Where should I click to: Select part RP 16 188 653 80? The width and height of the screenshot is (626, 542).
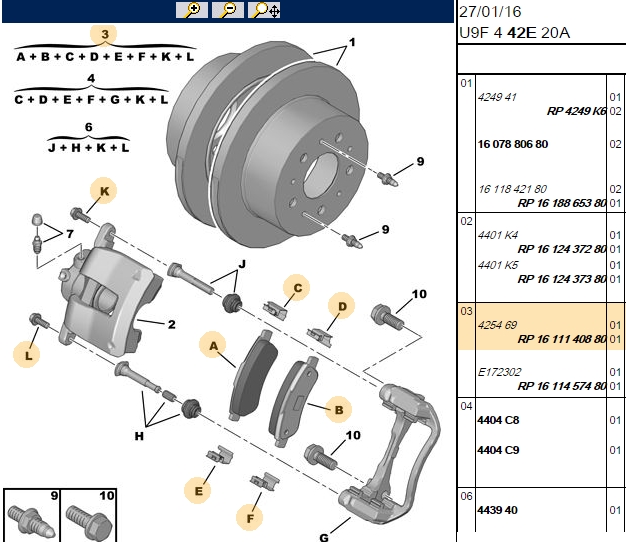[x=562, y=203]
